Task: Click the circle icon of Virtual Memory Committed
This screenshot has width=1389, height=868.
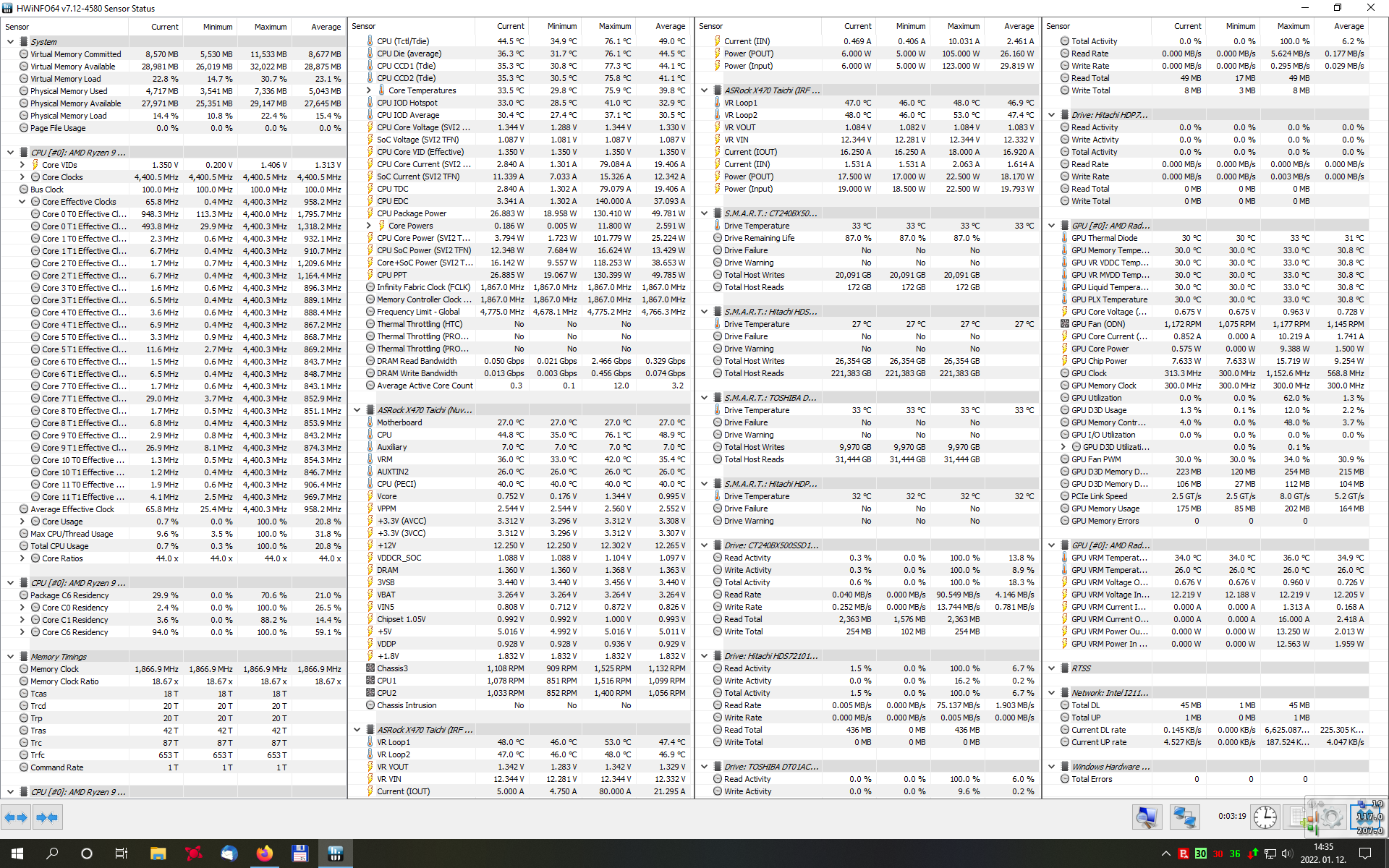Action: click(24, 54)
